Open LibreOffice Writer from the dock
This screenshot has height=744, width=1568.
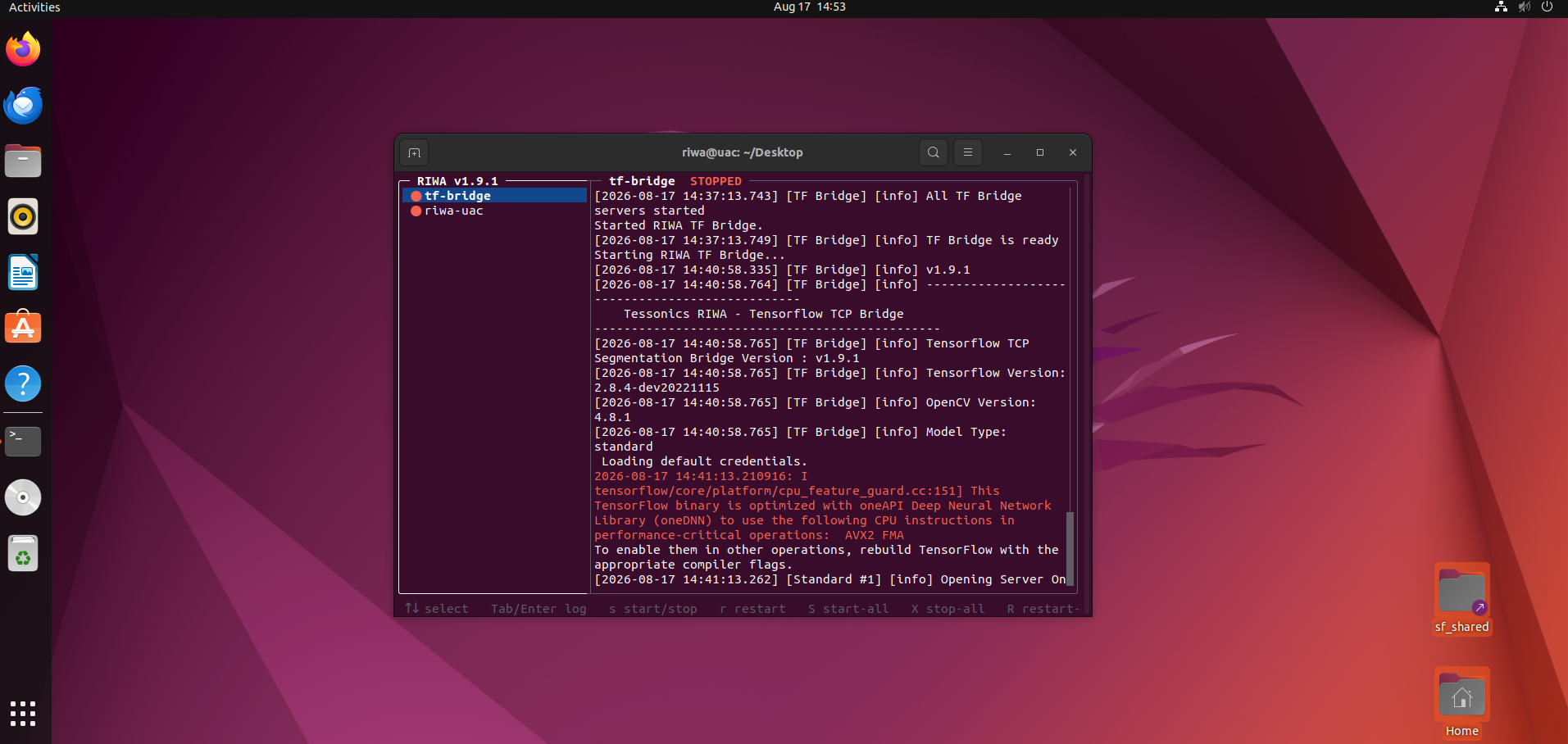click(x=23, y=272)
